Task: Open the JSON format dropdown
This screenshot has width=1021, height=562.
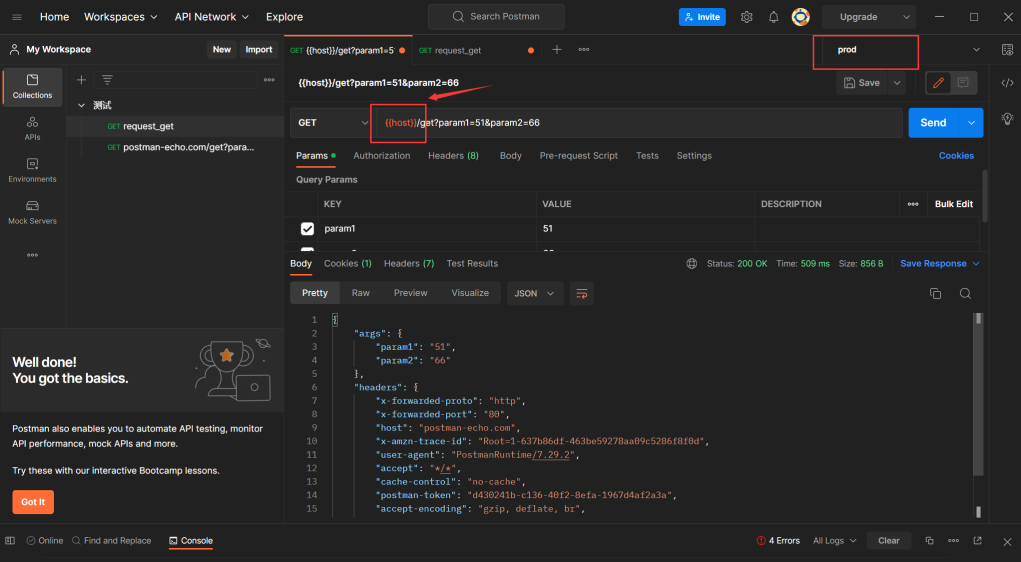Action: [534, 294]
